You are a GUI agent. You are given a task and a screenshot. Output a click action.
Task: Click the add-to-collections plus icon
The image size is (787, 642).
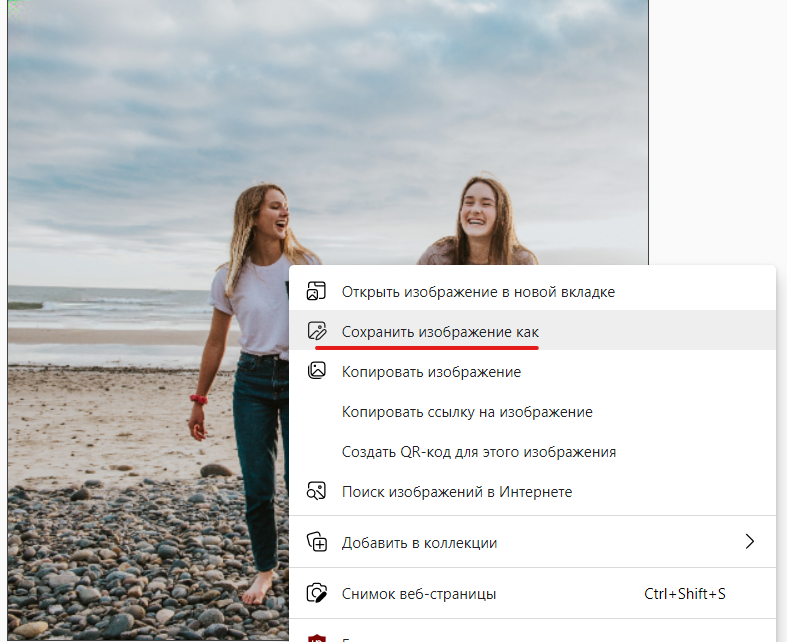coord(317,542)
